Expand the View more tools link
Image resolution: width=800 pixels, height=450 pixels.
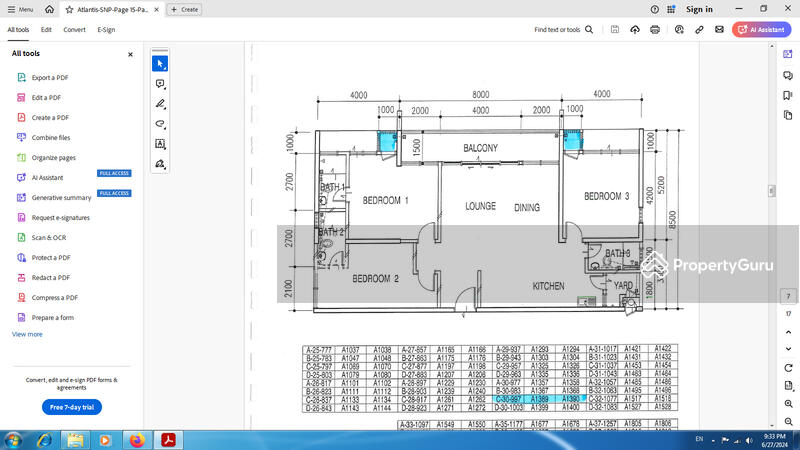(x=27, y=334)
